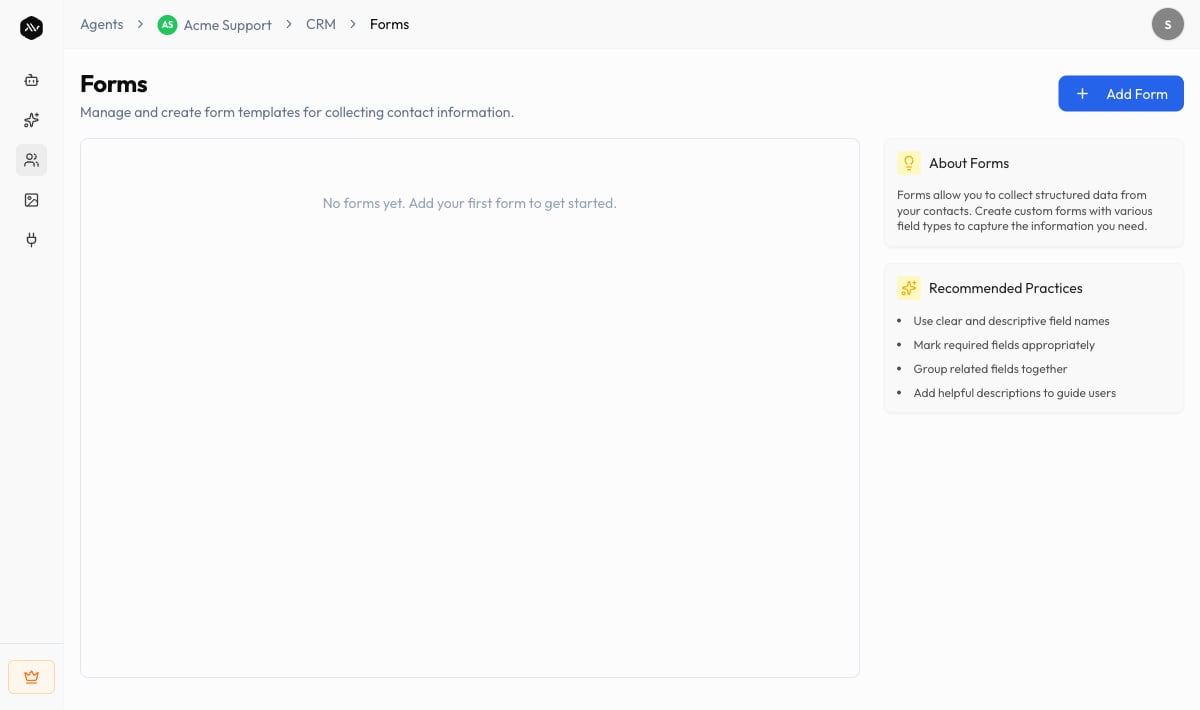Open the user avatar "S" menu
This screenshot has height=710, width=1200.
click(x=1167, y=24)
